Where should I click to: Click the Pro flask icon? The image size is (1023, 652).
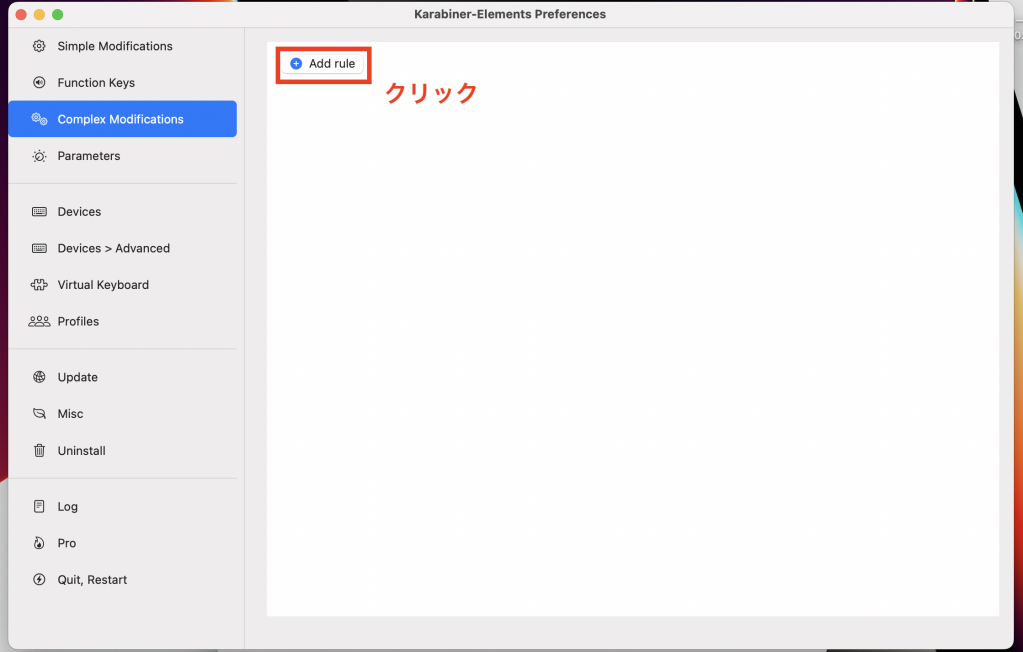(39, 543)
